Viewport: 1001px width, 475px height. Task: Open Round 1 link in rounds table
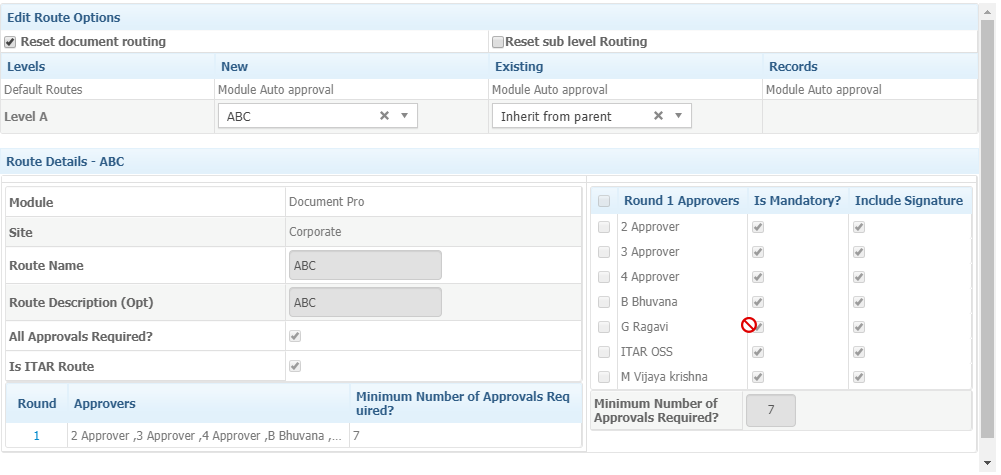click(36, 436)
